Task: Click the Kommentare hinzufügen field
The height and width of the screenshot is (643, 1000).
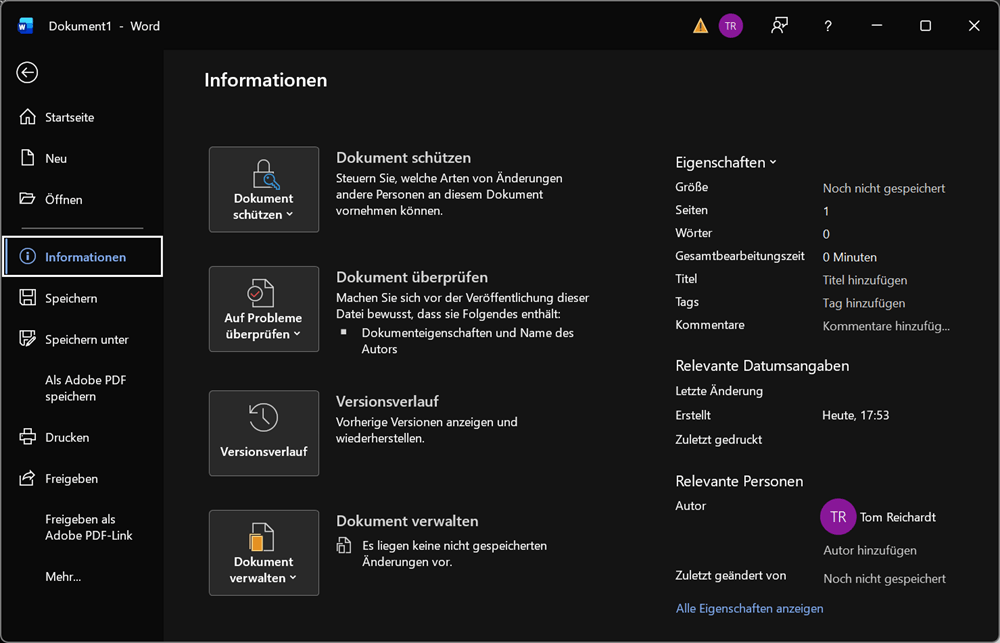Action: (x=886, y=326)
